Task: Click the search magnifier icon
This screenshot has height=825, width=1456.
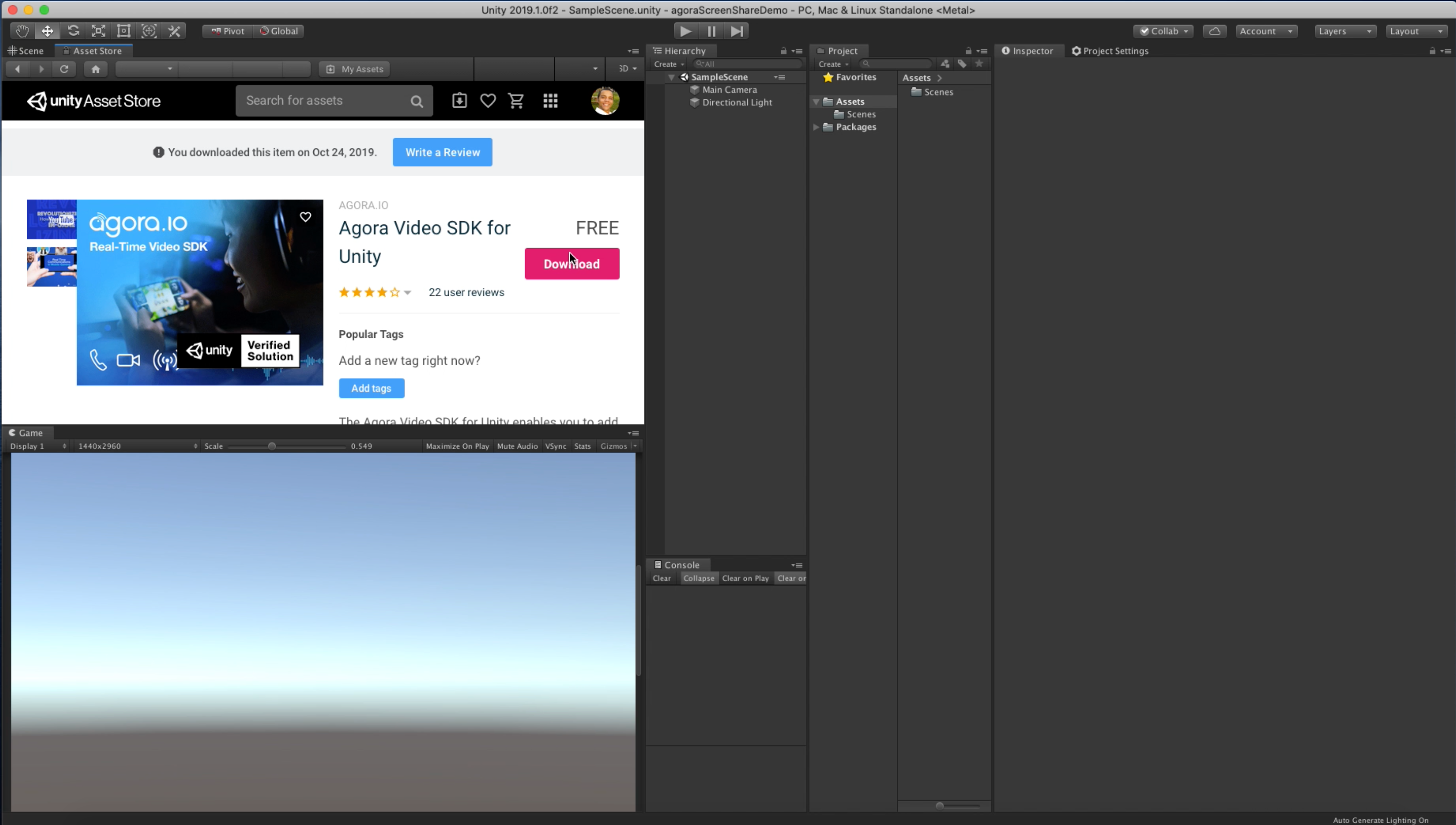Action: click(x=417, y=101)
